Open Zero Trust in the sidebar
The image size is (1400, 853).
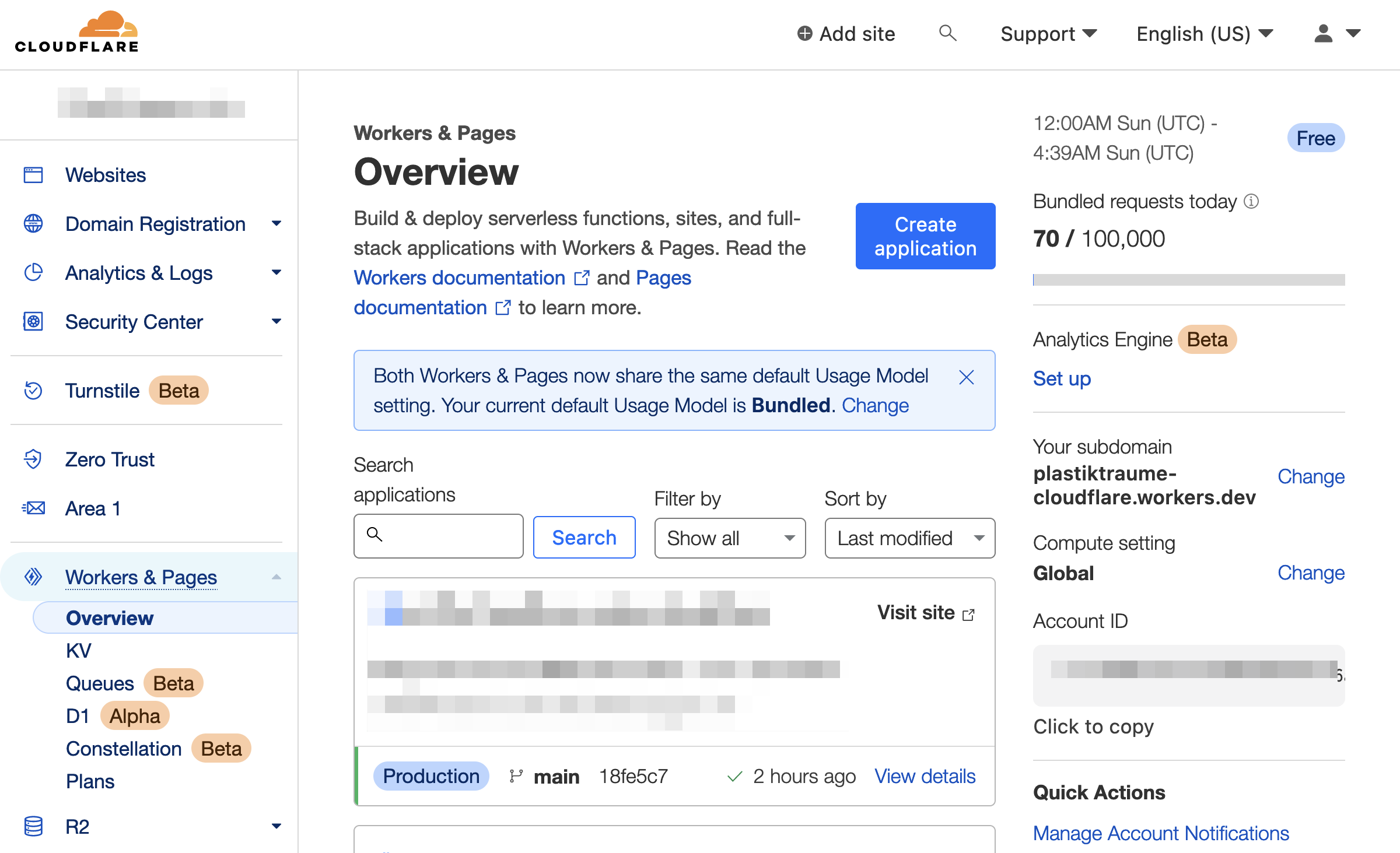click(x=110, y=459)
